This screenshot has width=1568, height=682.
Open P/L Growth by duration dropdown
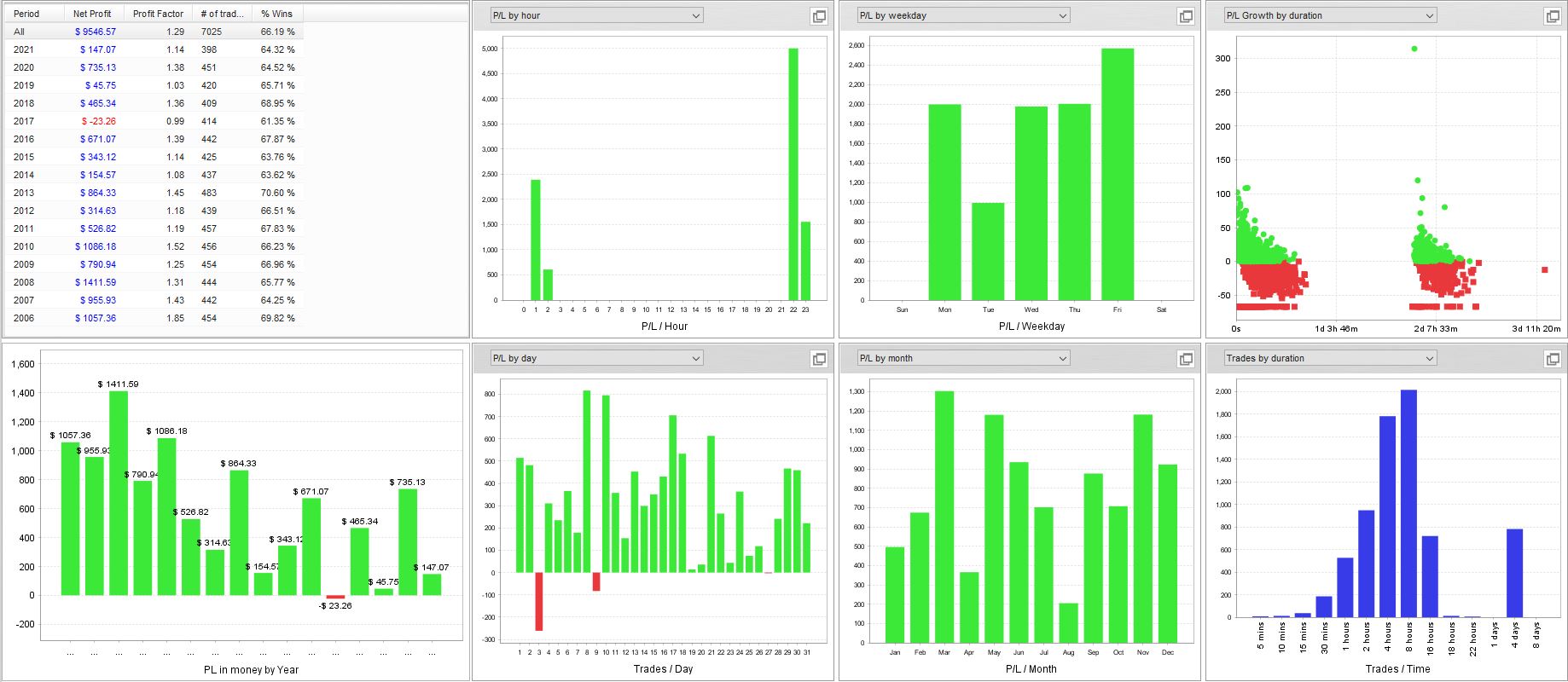[x=1330, y=15]
